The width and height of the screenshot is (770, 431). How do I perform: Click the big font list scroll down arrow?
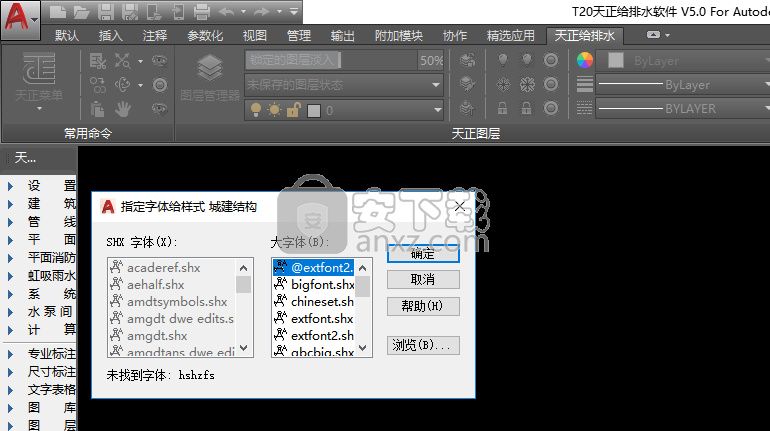[363, 348]
